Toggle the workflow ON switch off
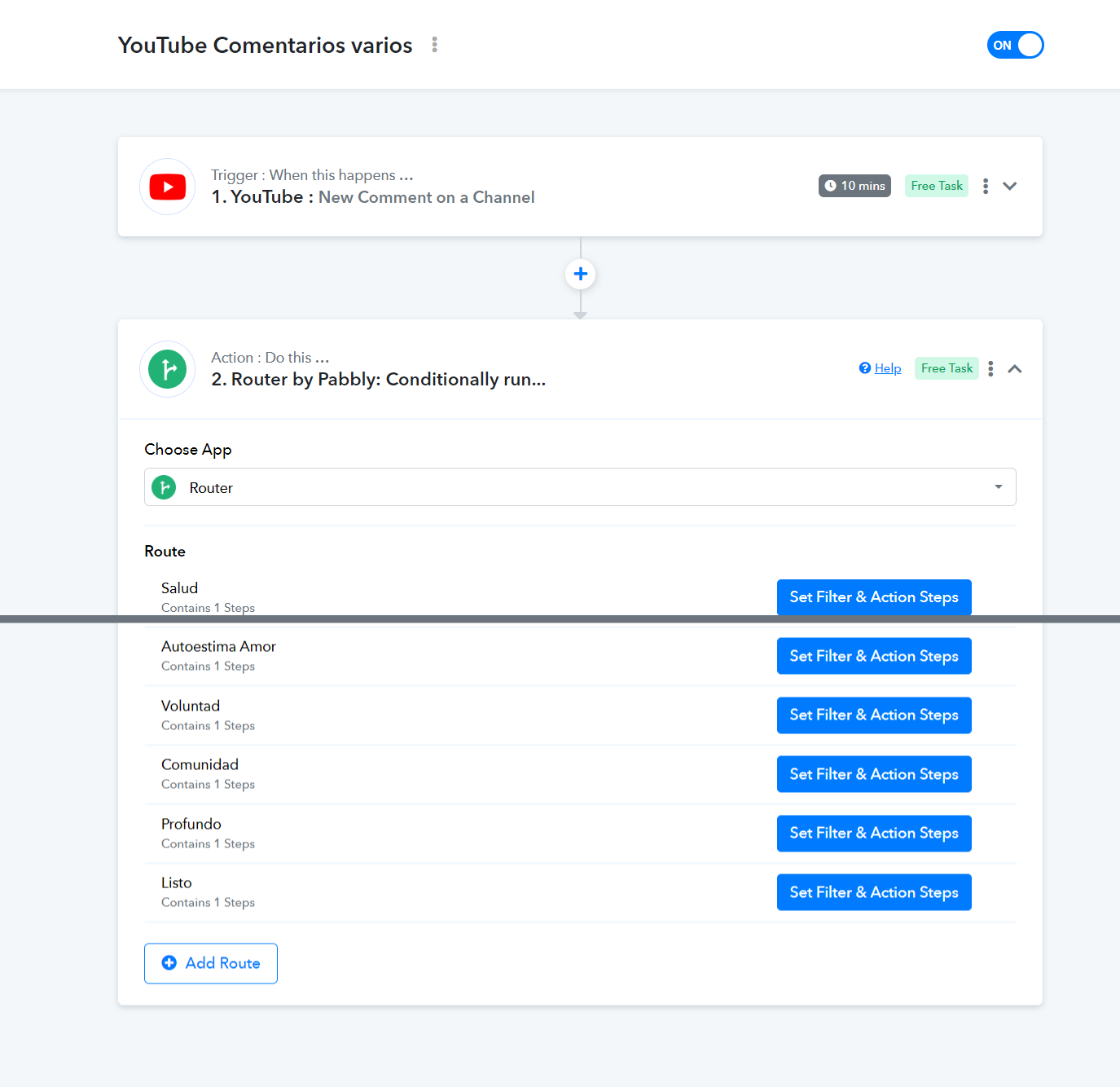1120x1087 pixels. coord(1015,45)
